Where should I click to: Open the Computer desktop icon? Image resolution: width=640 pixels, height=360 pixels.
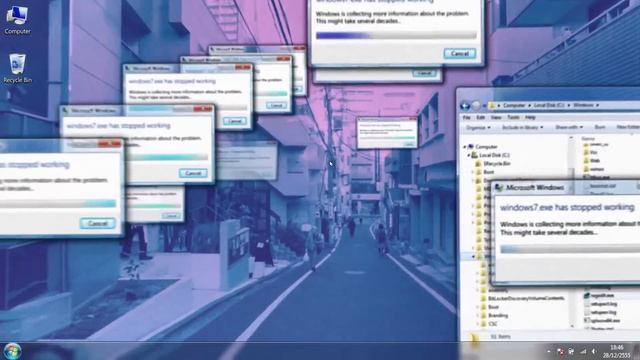[x=17, y=20]
